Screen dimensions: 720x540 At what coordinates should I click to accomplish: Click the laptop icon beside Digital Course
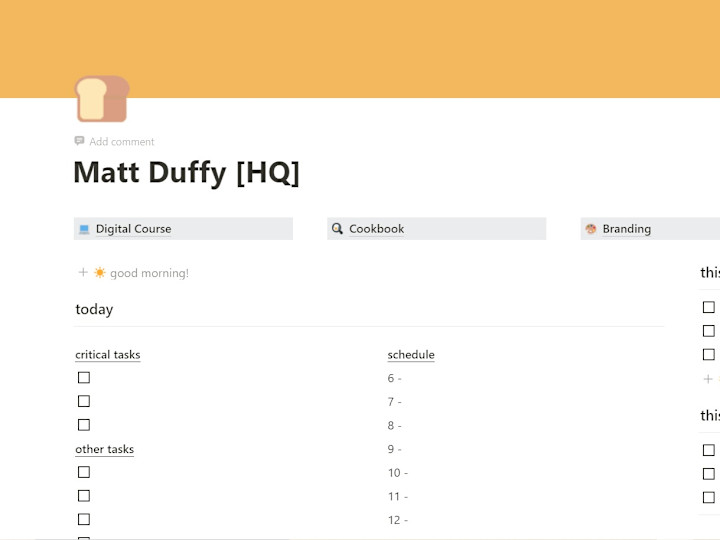[84, 229]
